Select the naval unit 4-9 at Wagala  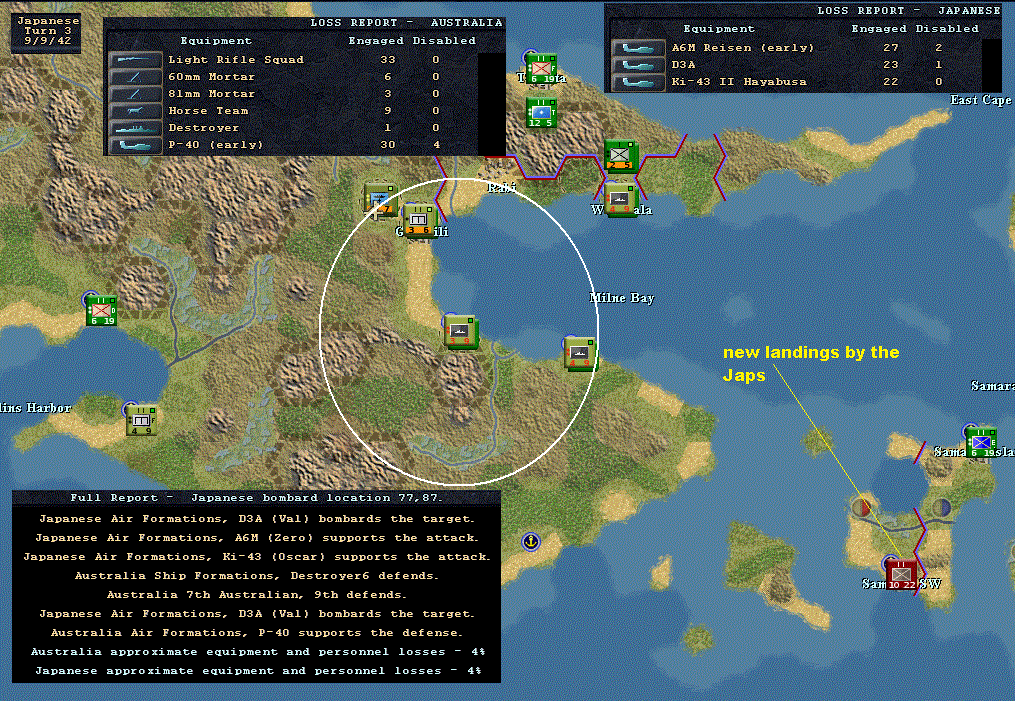620,199
